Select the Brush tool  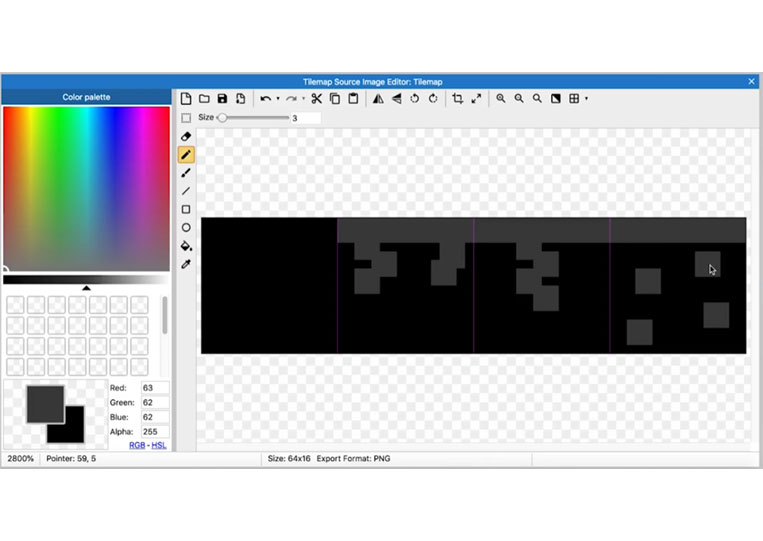point(186,173)
